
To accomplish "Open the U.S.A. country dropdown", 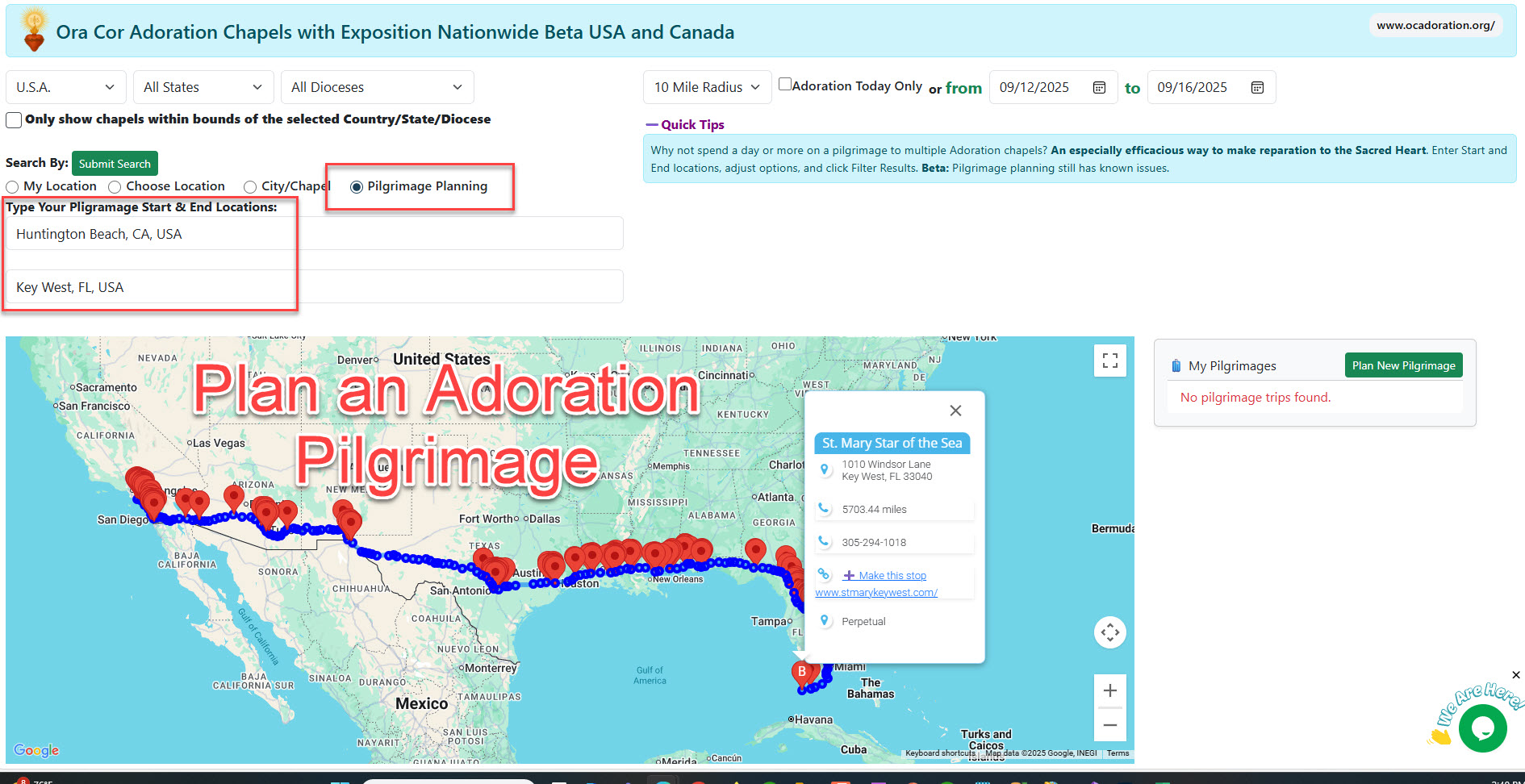I will point(65,87).
